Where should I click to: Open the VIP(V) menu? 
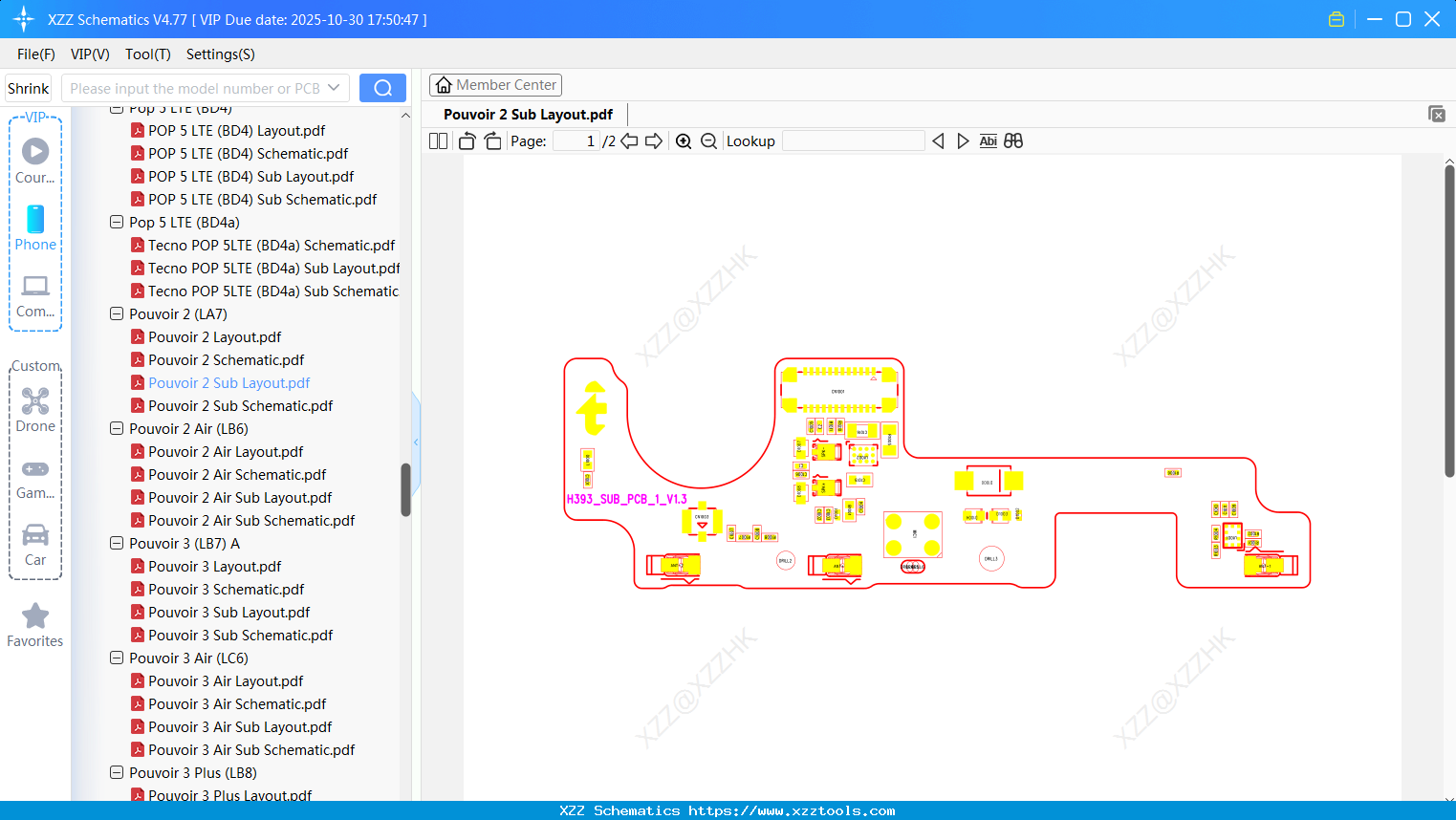coord(89,54)
